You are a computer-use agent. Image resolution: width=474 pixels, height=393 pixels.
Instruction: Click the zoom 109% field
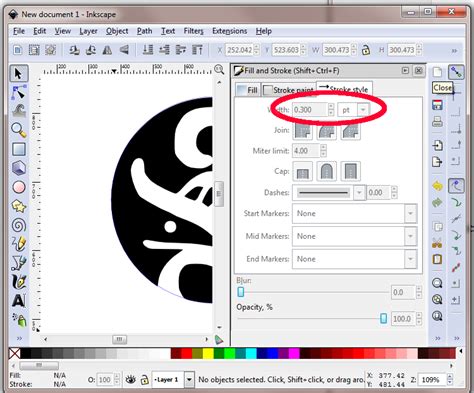click(x=432, y=380)
